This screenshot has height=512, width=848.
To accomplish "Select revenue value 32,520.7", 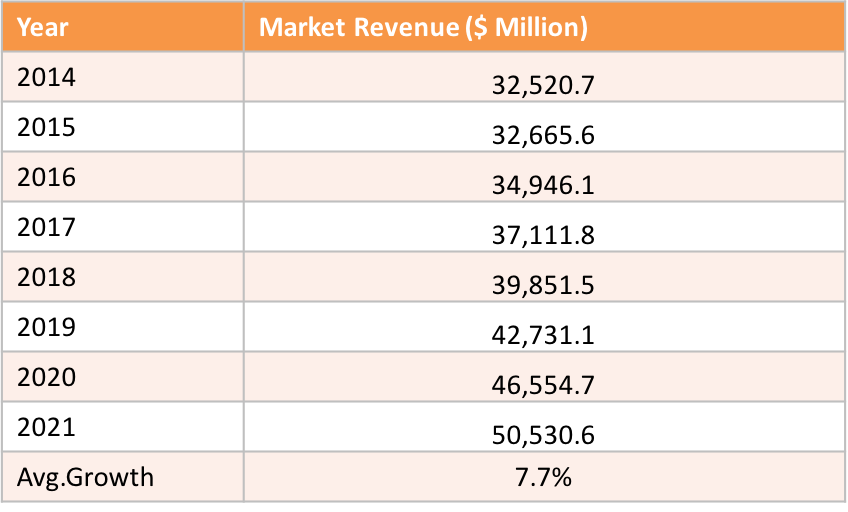I will coord(543,85).
